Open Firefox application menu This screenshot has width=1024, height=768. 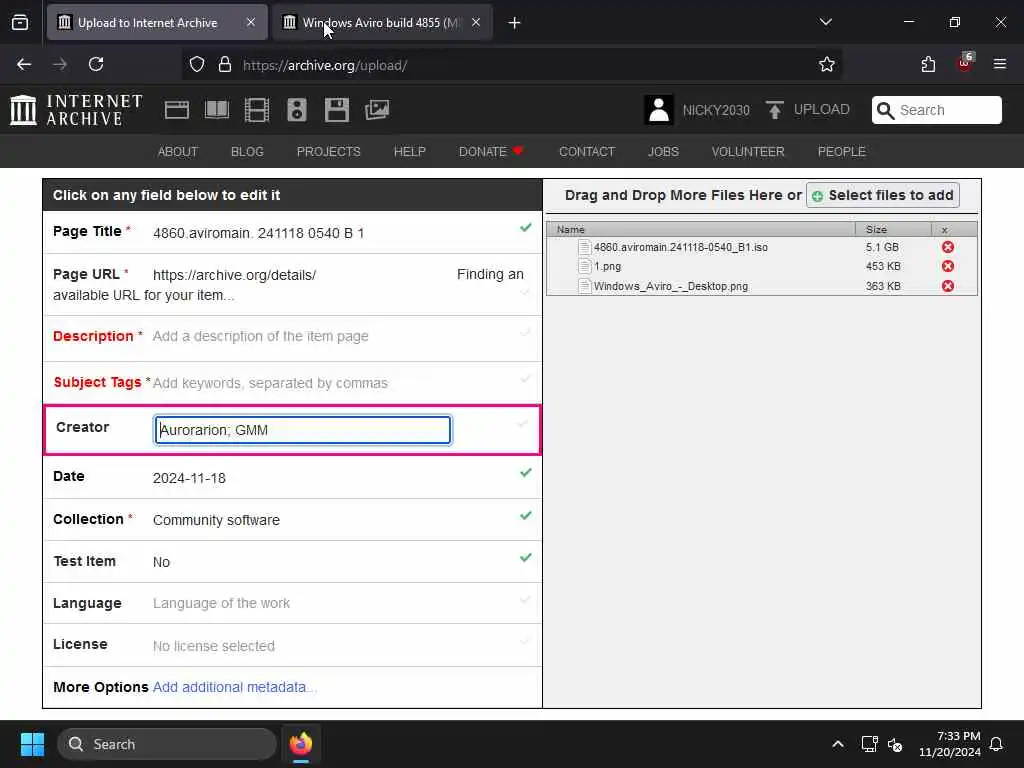pos(1000,64)
